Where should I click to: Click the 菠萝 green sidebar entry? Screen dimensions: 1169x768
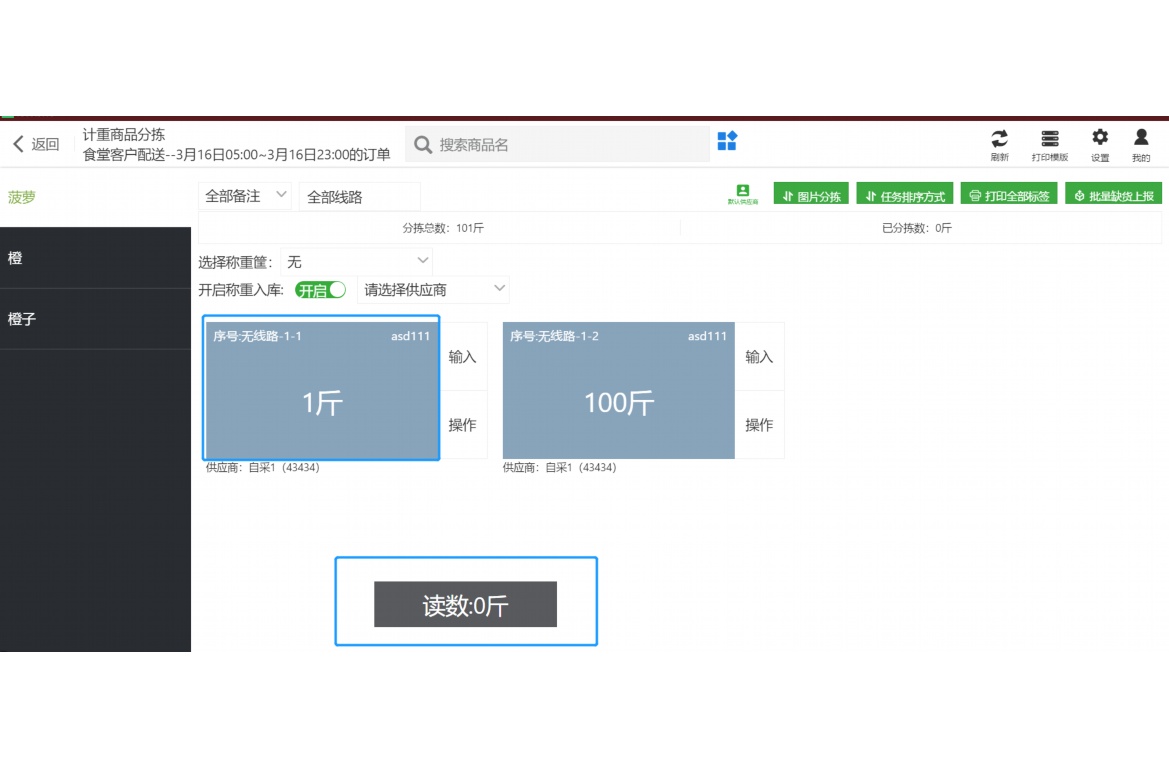(x=18, y=197)
